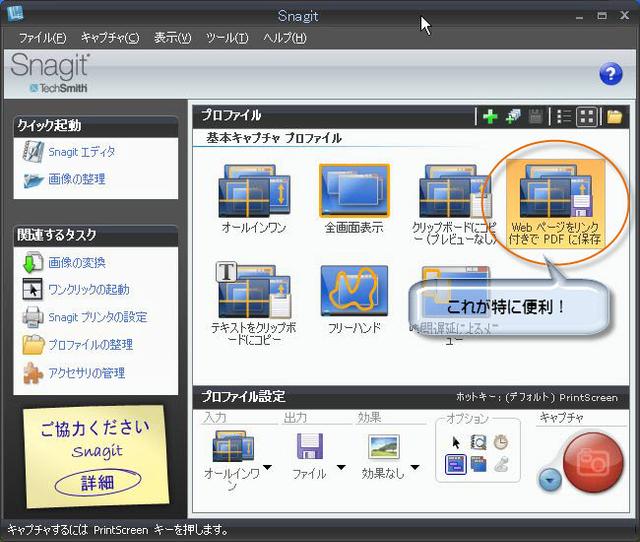Click the 詳細 link on sticky note
640x542 pixels.
(97, 482)
